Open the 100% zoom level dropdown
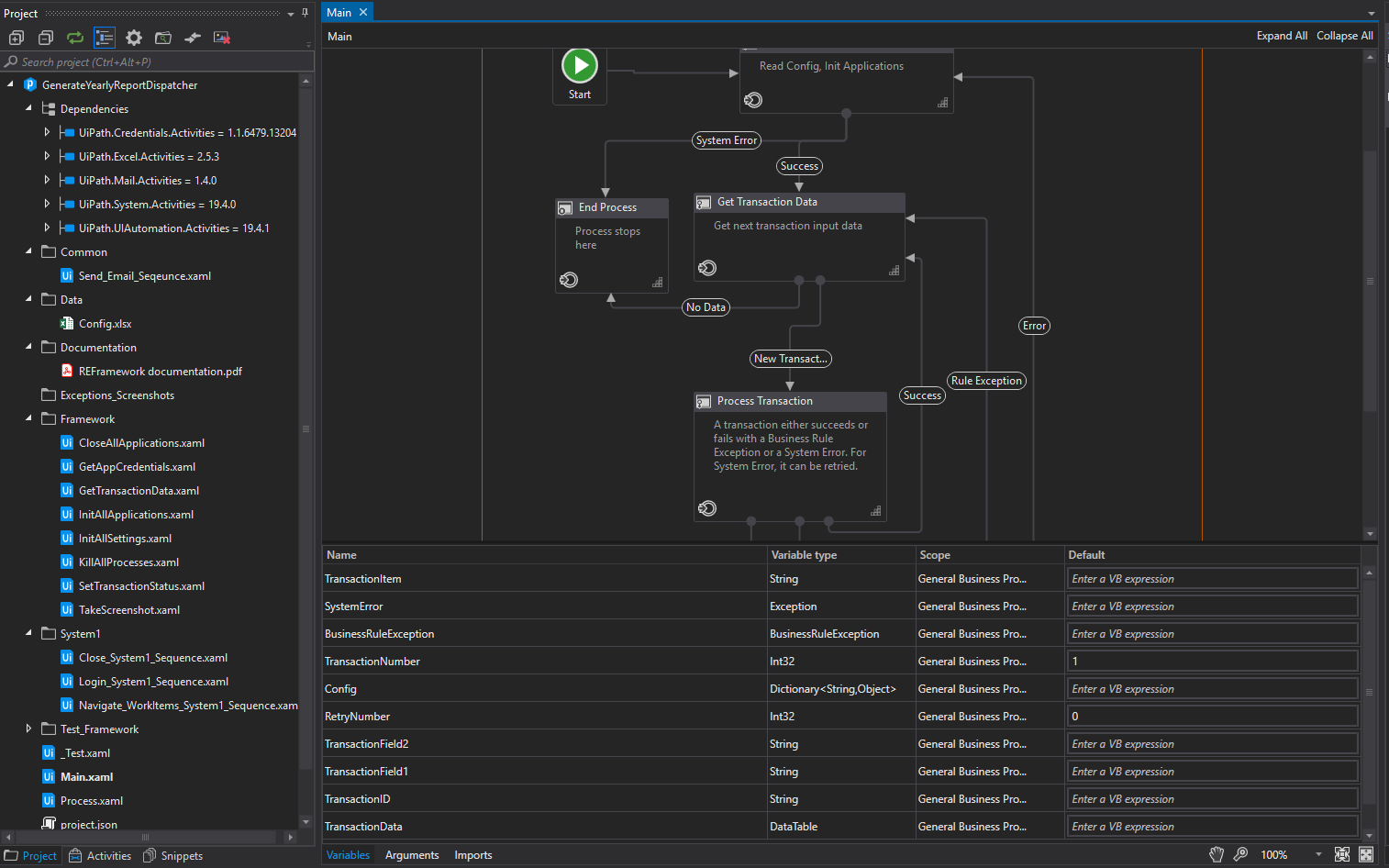The height and width of the screenshot is (868, 1389). click(x=1318, y=854)
